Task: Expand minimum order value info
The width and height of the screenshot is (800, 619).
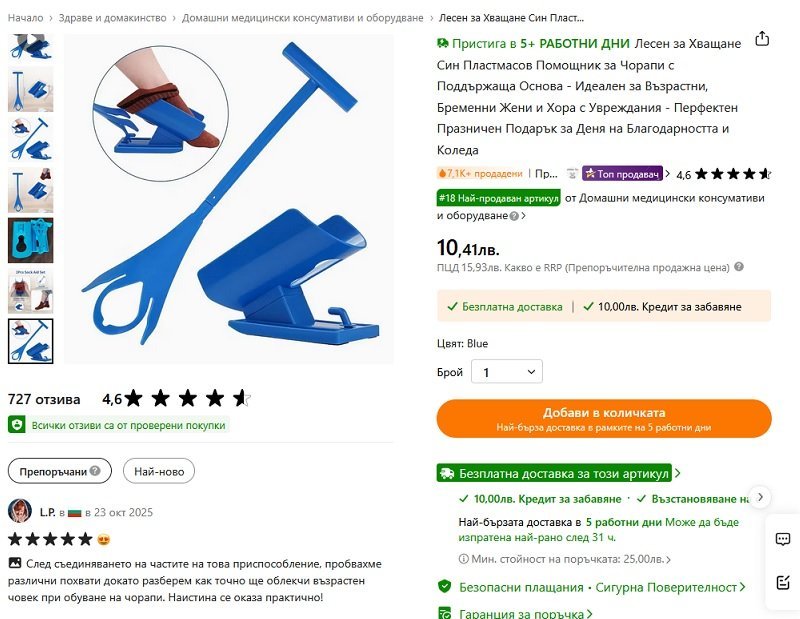Action: (564, 559)
